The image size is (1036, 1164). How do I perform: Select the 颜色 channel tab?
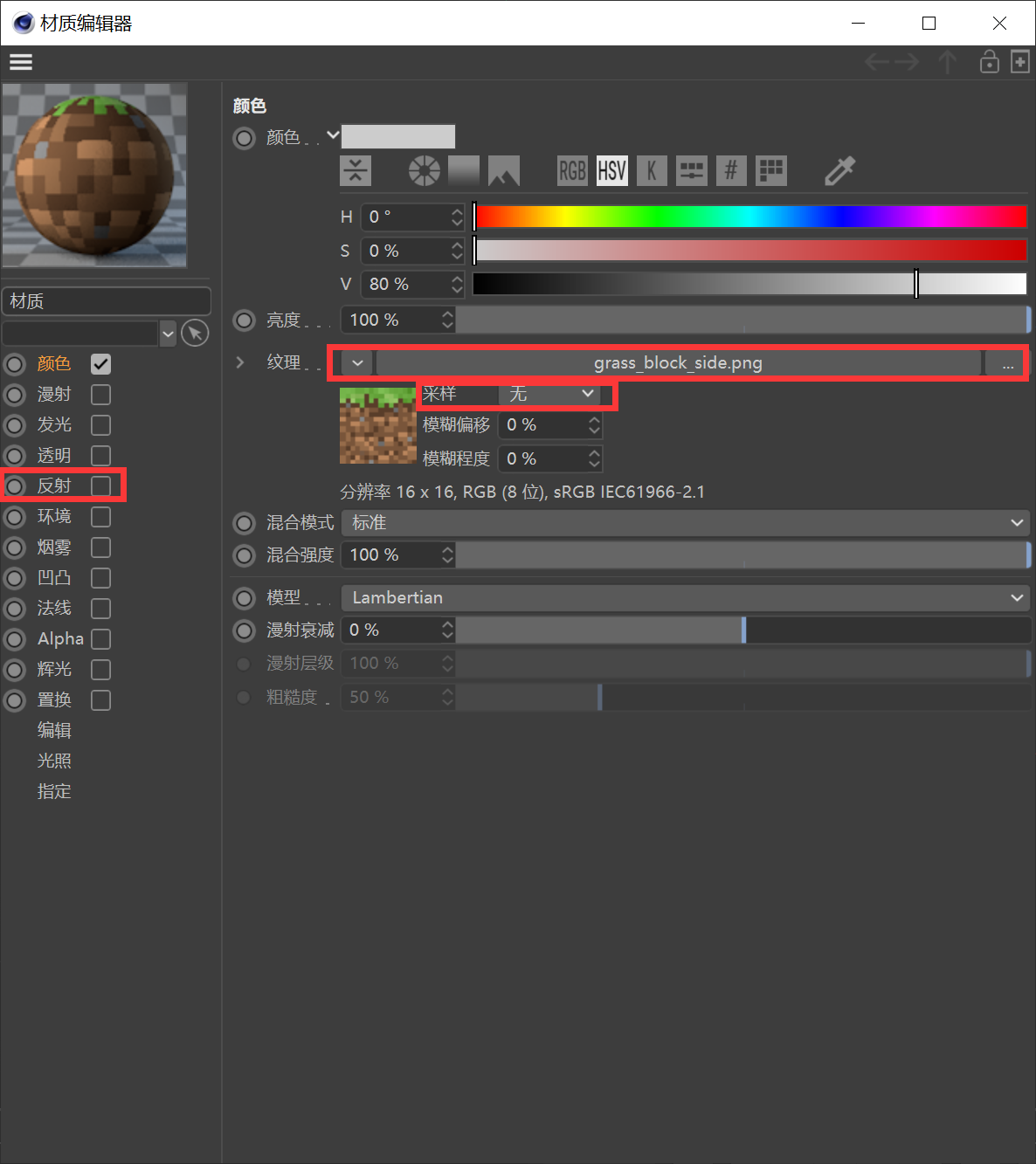(54, 364)
